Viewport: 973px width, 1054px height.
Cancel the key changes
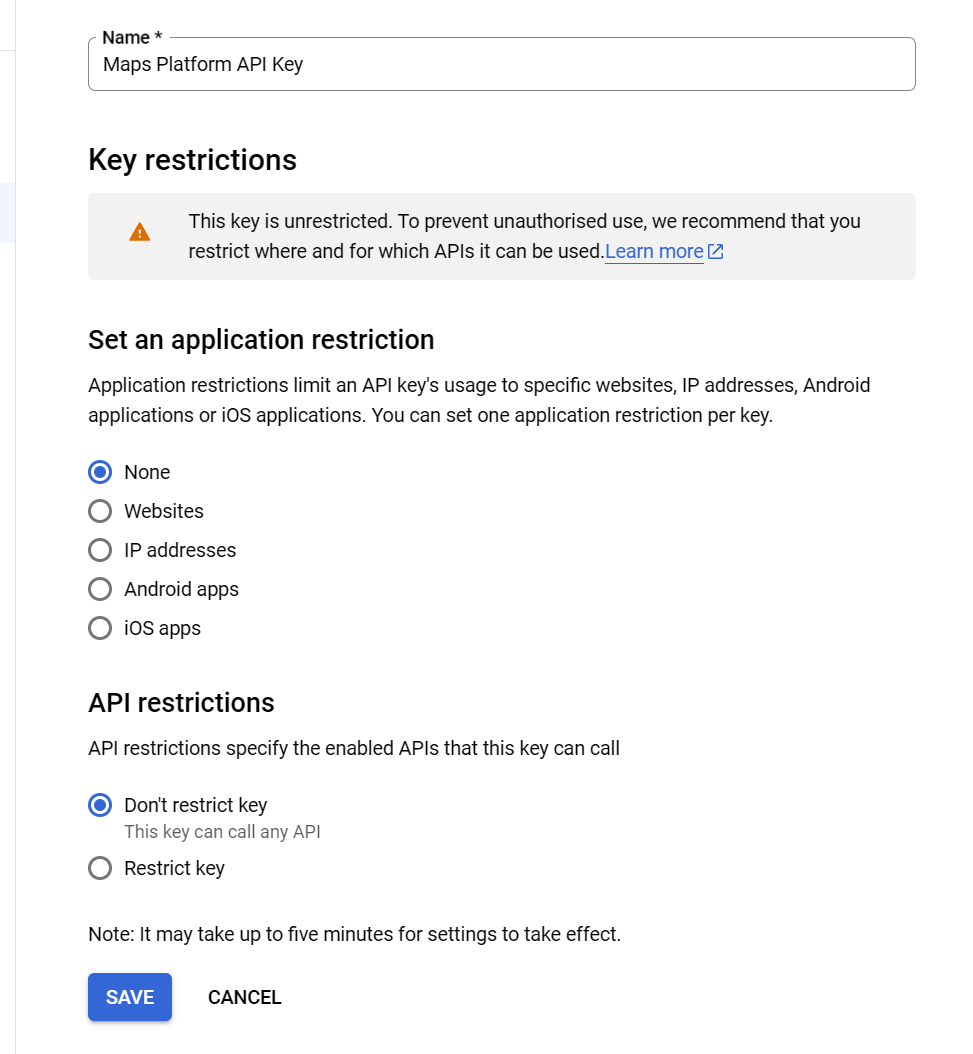pyautogui.click(x=245, y=997)
